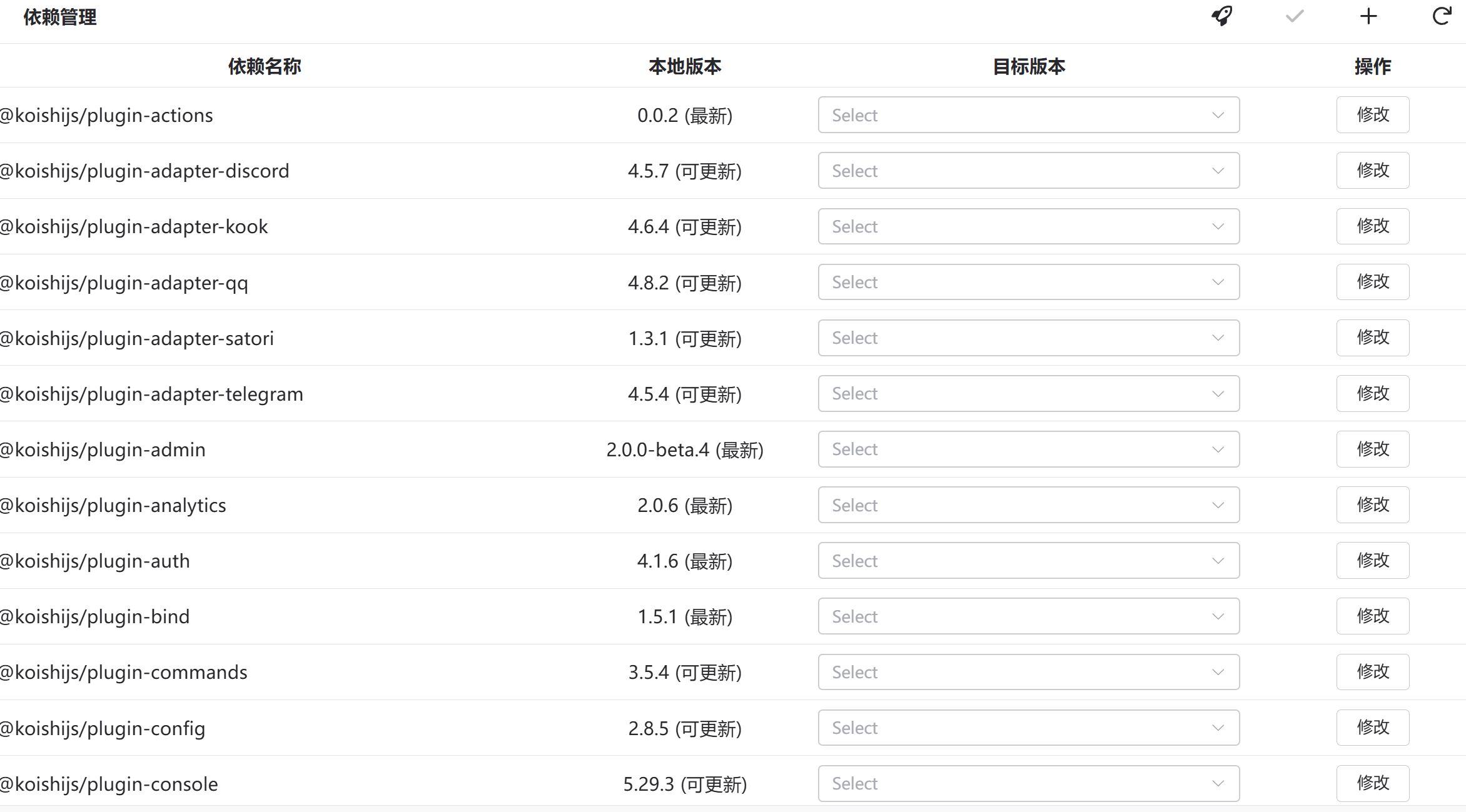Click 修改 button for plugin-auth
Screen dimensions: 1466x812
pyautogui.click(x=1373, y=561)
